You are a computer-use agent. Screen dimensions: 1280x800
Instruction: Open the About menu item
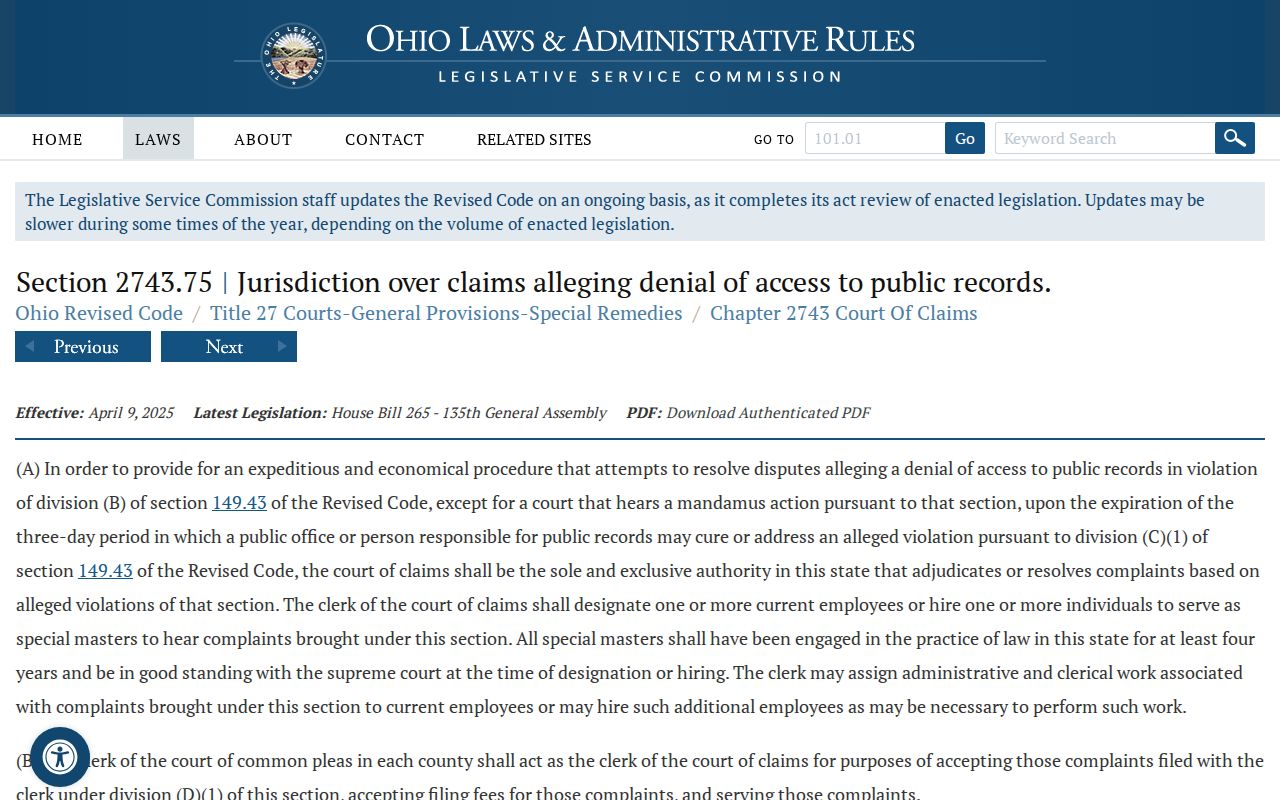coord(263,139)
